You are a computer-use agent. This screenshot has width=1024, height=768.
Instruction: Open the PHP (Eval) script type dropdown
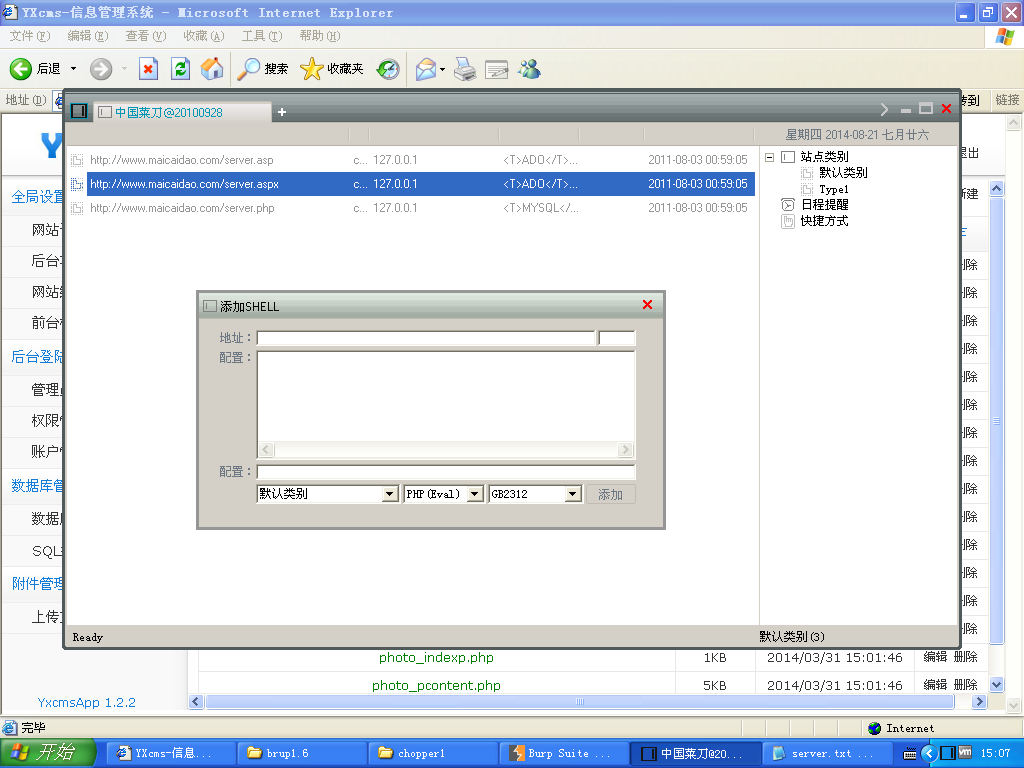(x=475, y=494)
